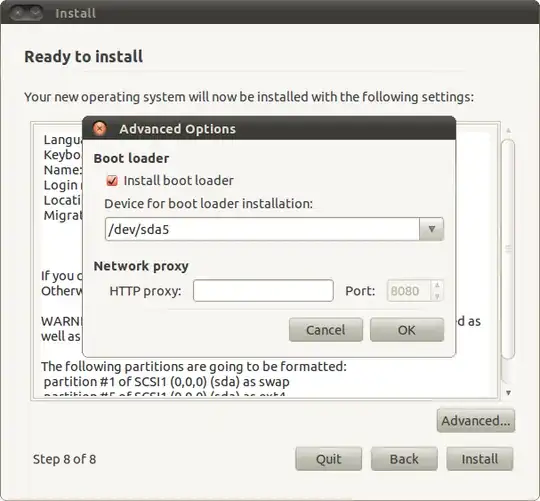Click the 'Network proxy' section heading
540x501 pixels.
(x=141, y=266)
